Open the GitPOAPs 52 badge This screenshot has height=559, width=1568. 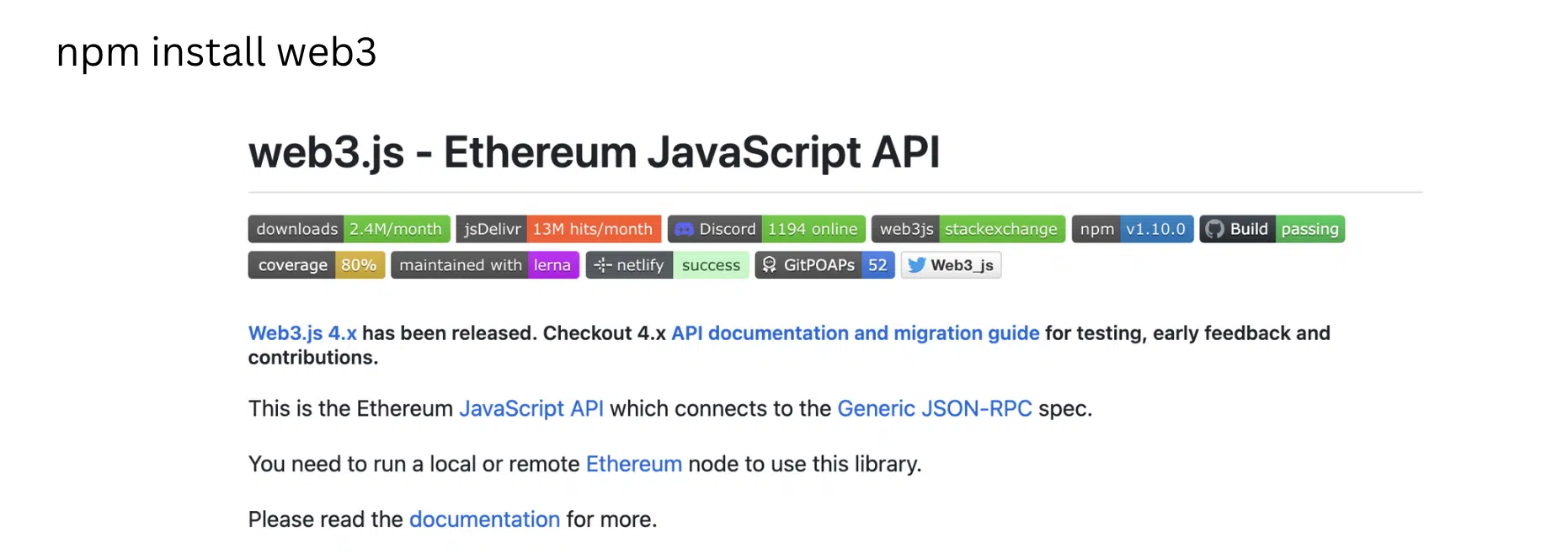coord(824,265)
